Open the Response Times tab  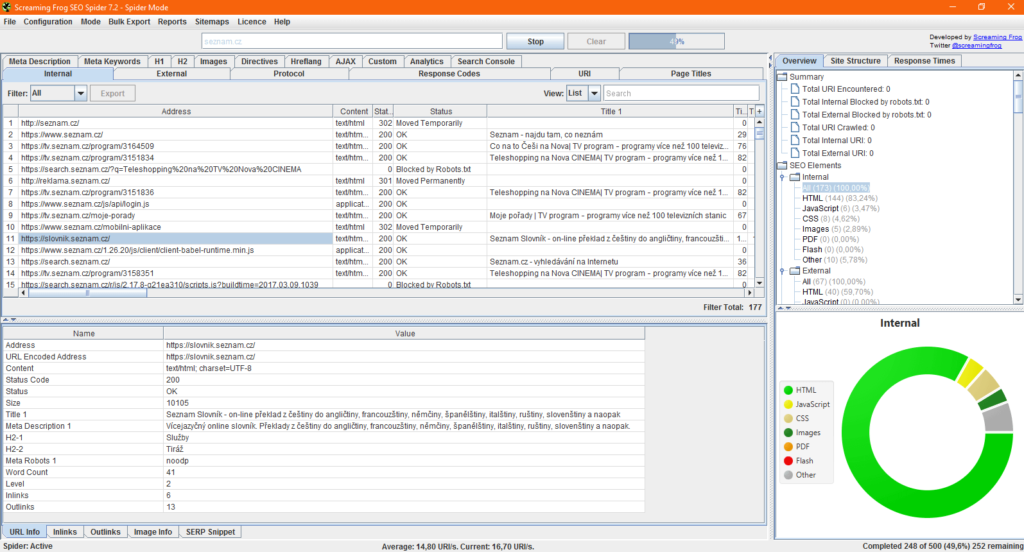[x=924, y=61]
